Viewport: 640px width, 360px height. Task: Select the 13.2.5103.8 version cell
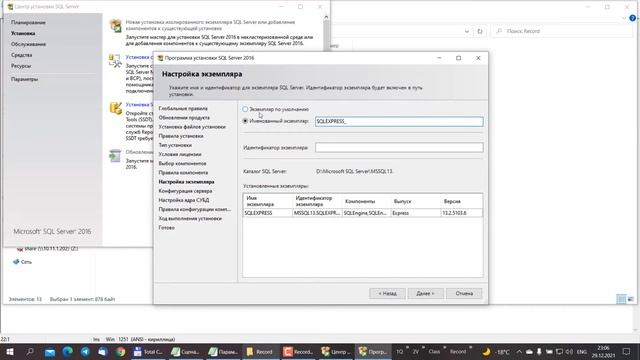462,213
